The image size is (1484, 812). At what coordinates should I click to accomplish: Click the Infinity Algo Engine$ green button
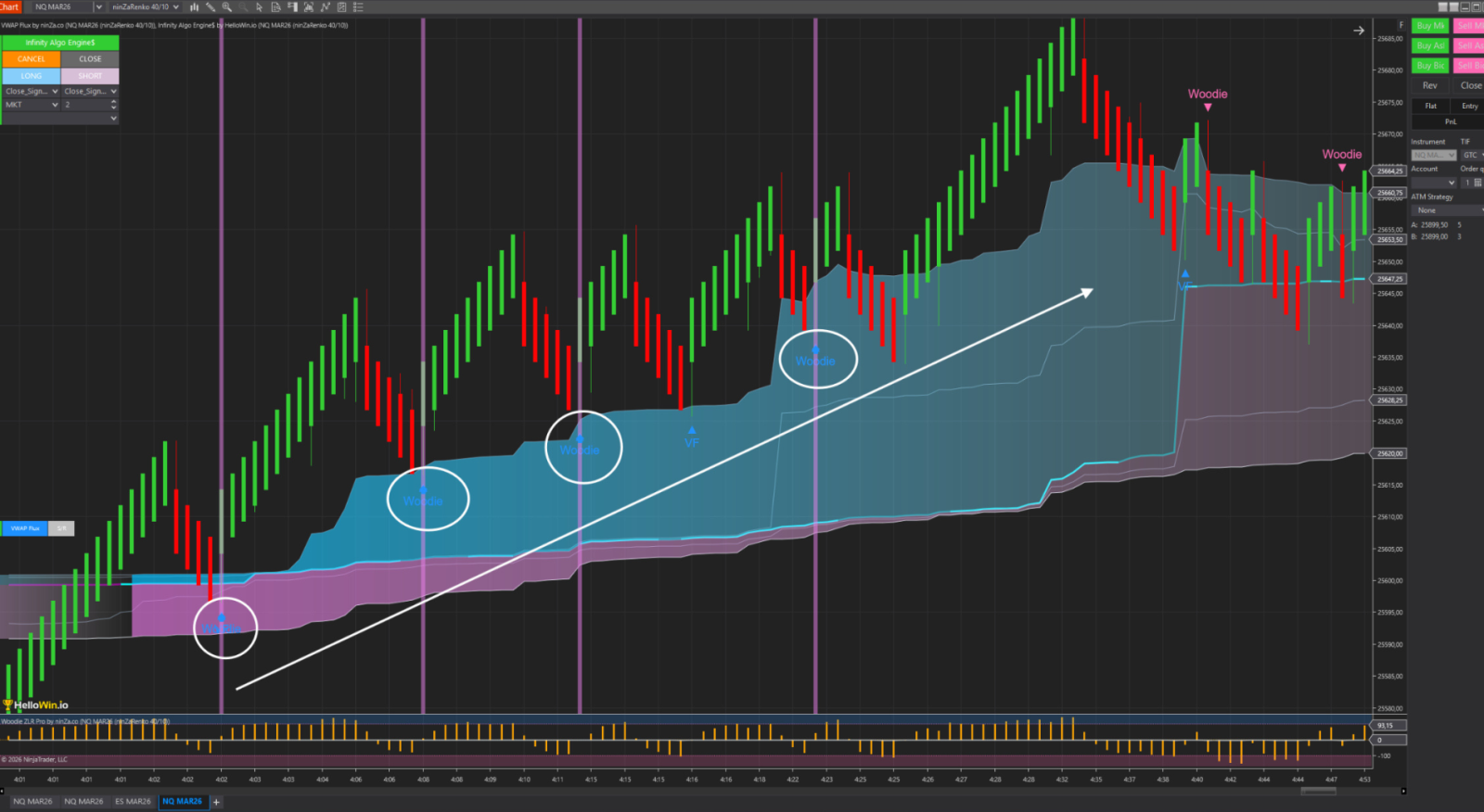(60, 43)
